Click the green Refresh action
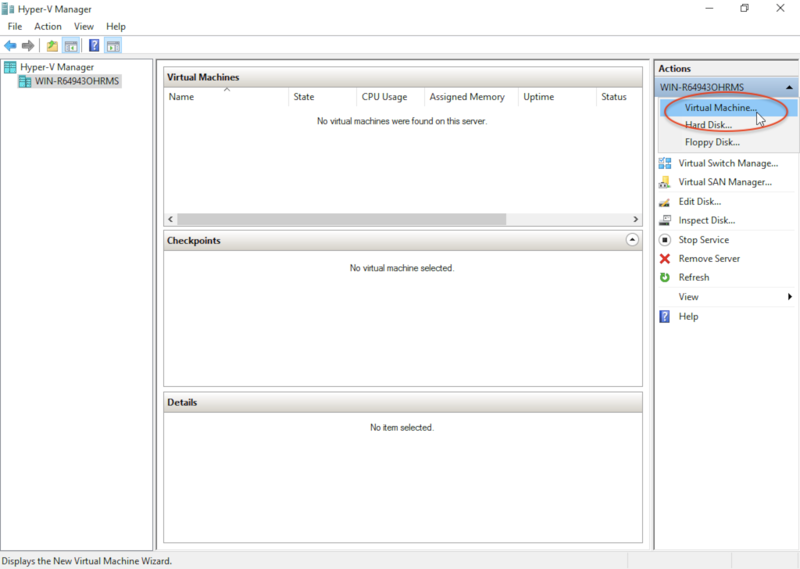Screen dimensions: 800x569 [693, 278]
